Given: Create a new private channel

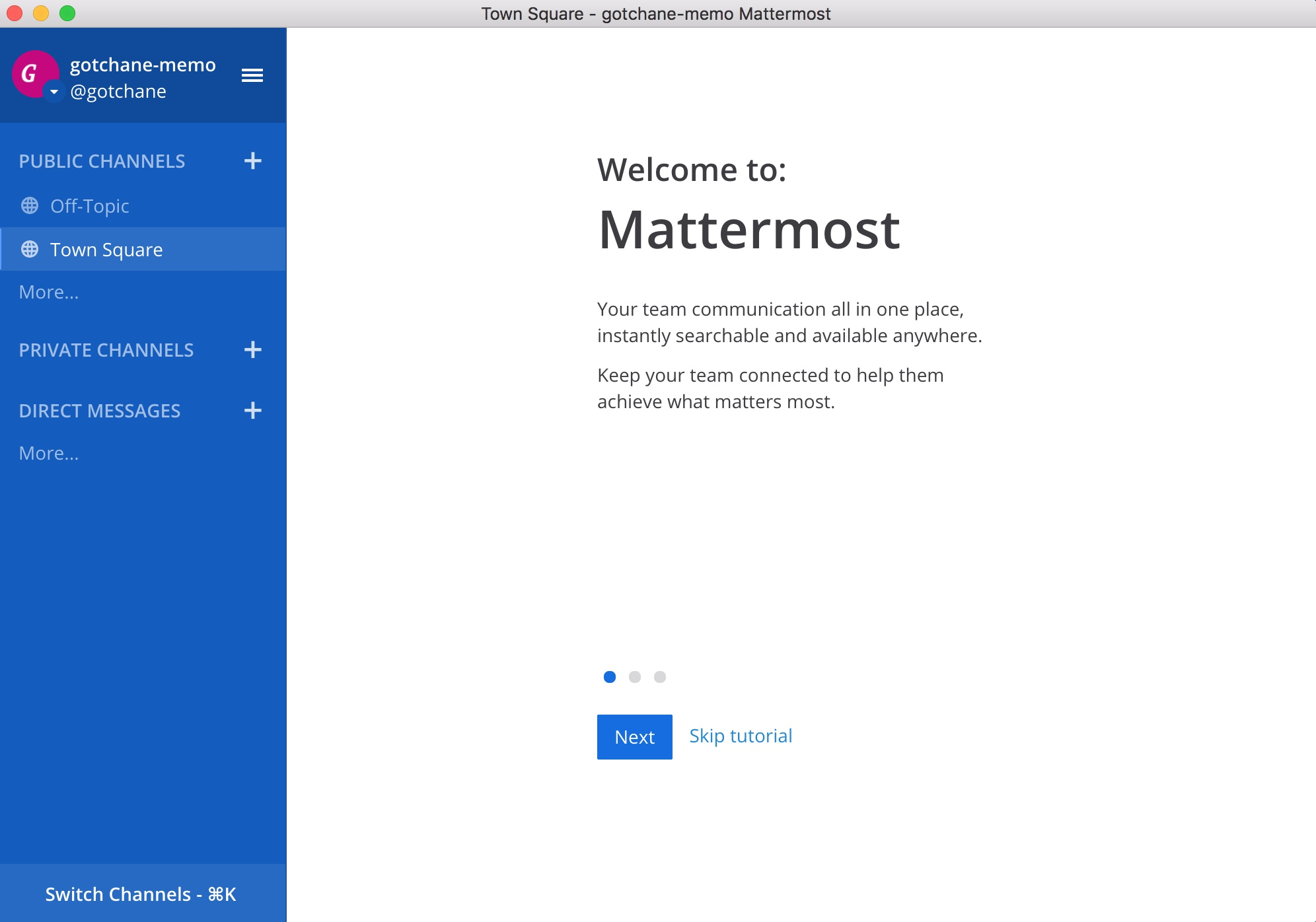Looking at the screenshot, I should 252,349.
